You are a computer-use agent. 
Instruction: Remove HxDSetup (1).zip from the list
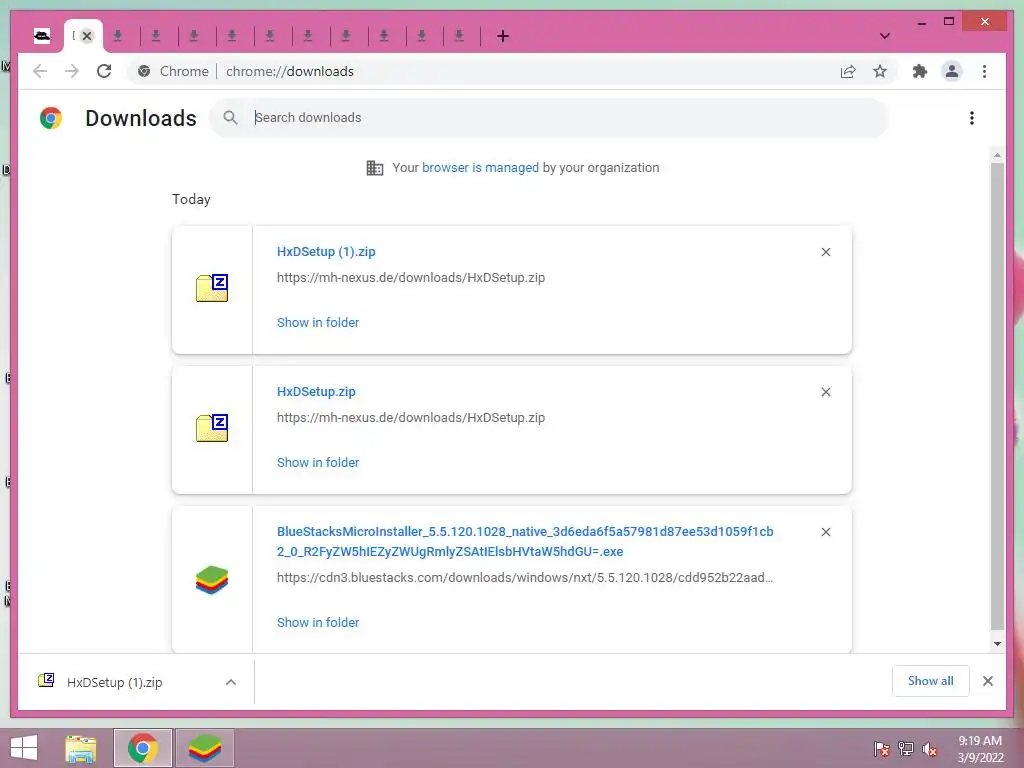pos(825,252)
